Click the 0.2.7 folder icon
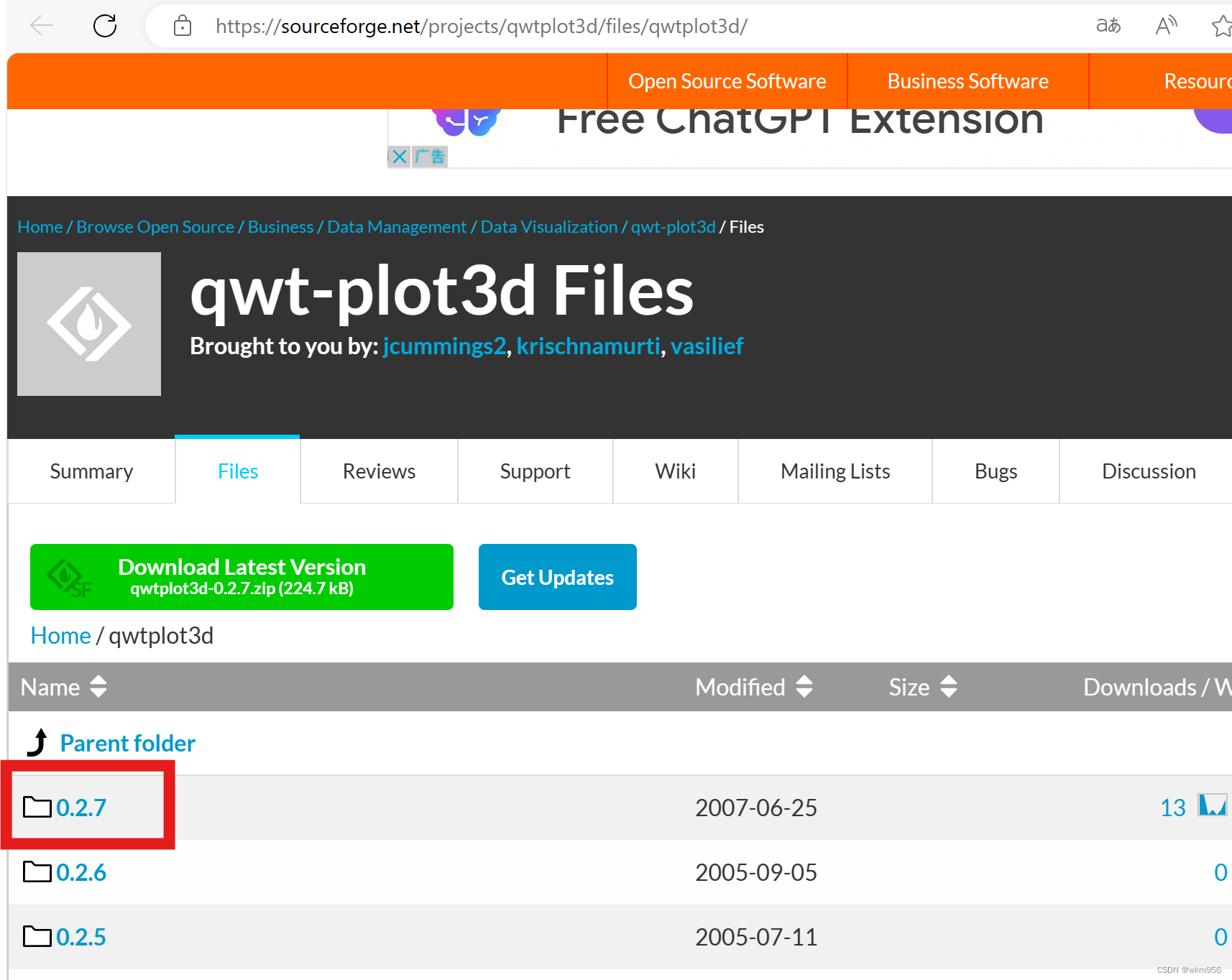This screenshot has width=1232, height=980. pyautogui.click(x=37, y=808)
